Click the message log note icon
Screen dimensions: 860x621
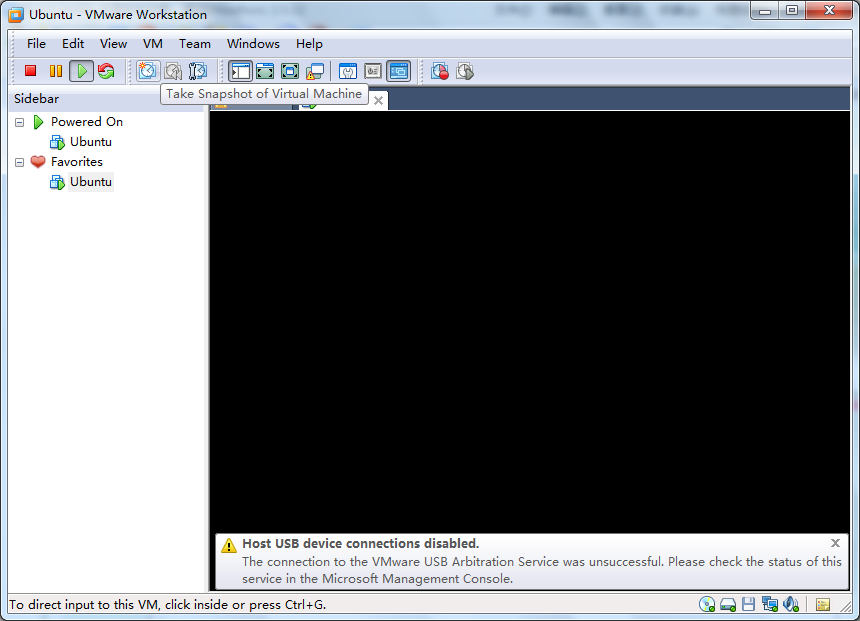[823, 605]
